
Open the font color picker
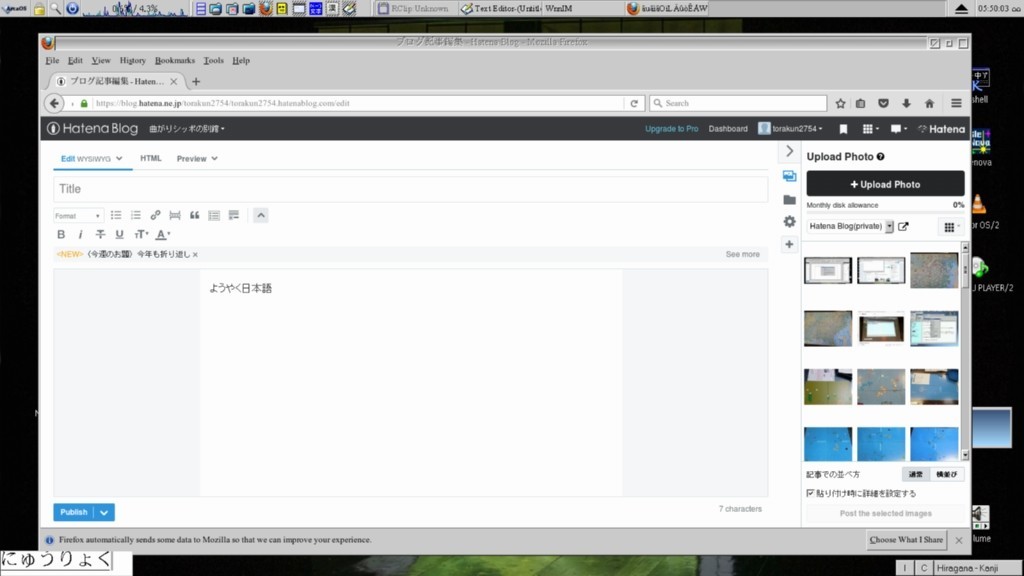(163, 234)
